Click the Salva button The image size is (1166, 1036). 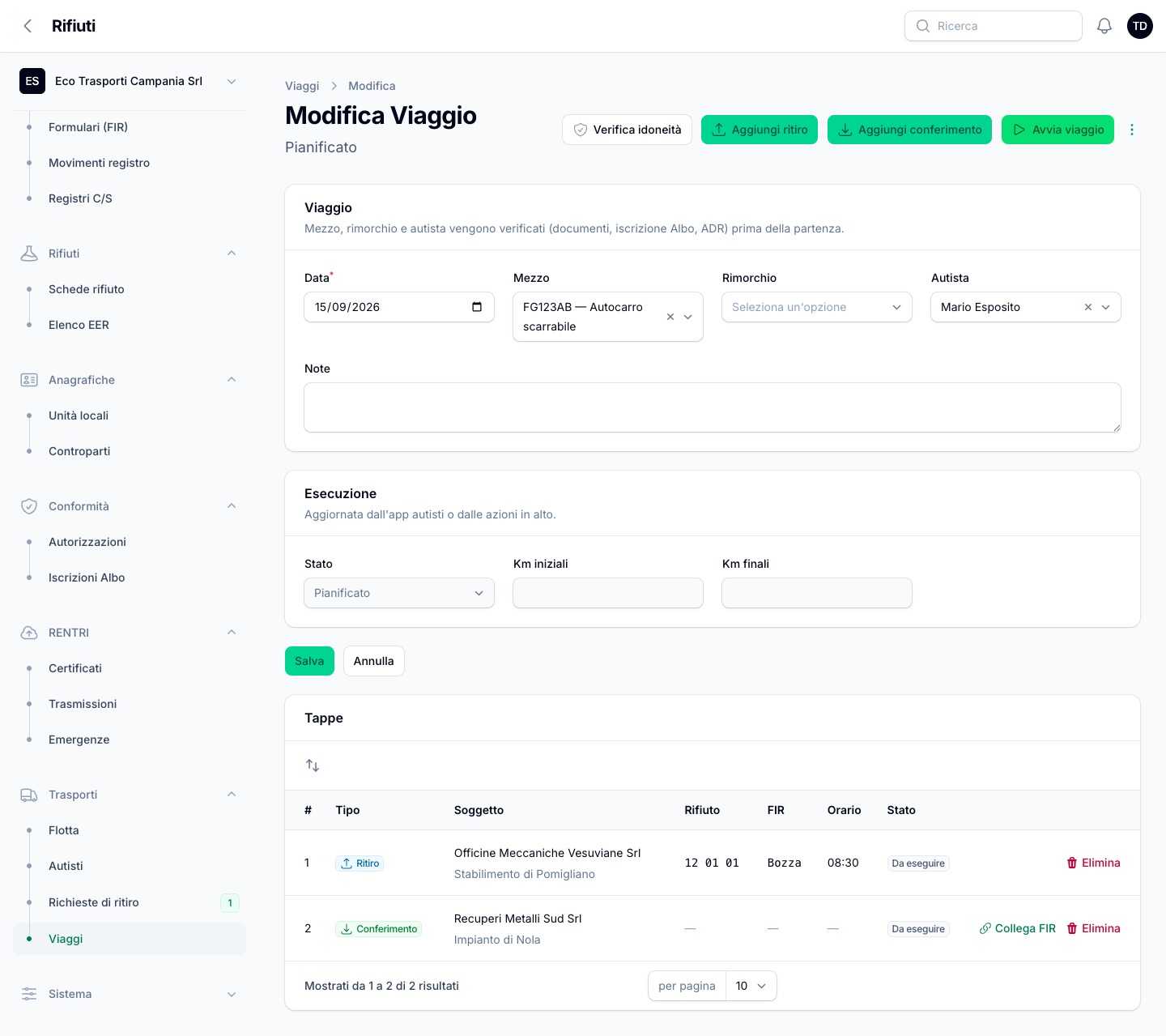coord(309,661)
